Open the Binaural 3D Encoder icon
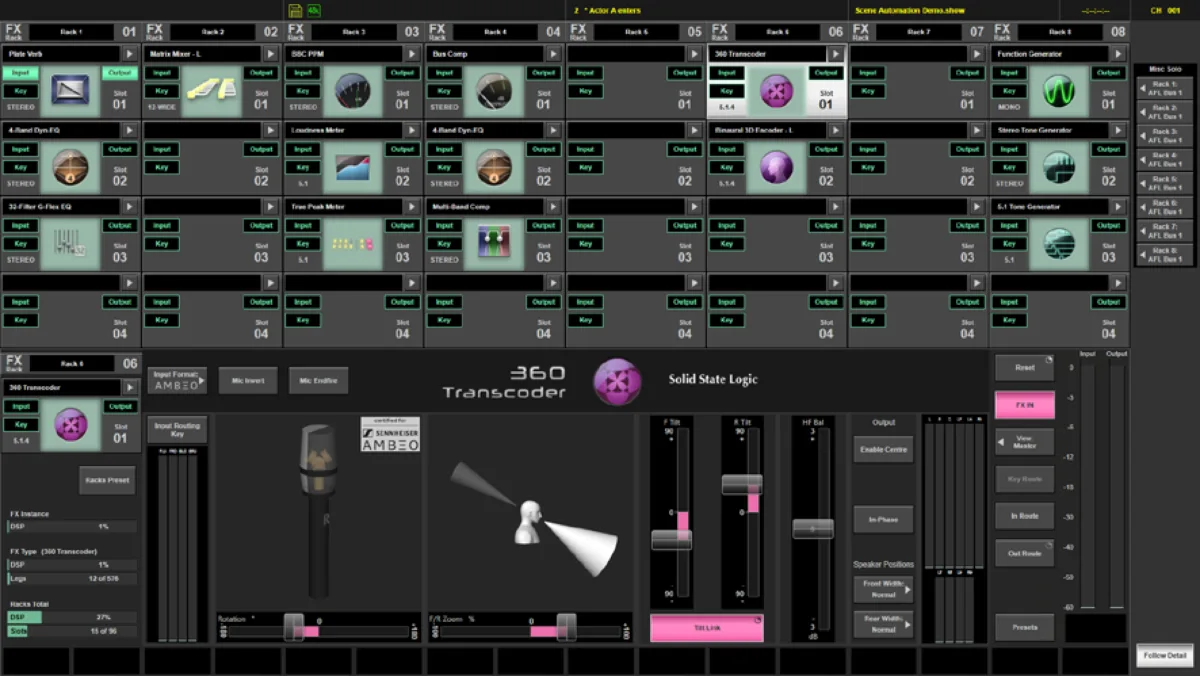The height and width of the screenshot is (676, 1200). (777, 167)
